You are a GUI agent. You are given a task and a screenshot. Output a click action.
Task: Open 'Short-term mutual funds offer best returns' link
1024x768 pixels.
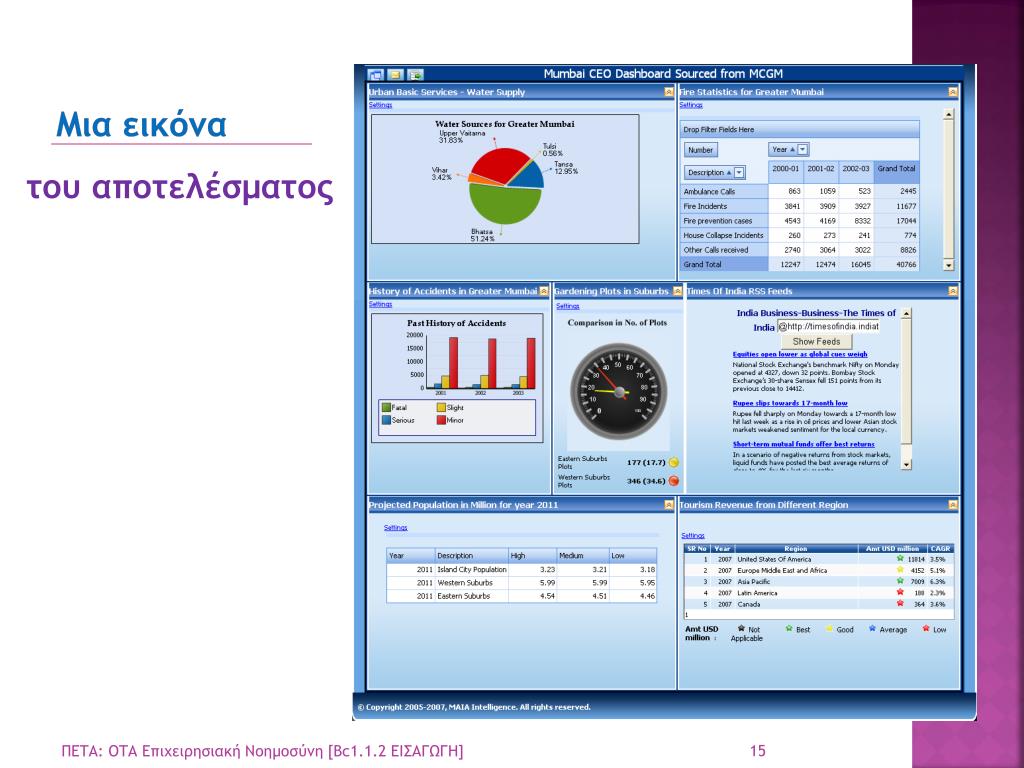(x=803, y=444)
